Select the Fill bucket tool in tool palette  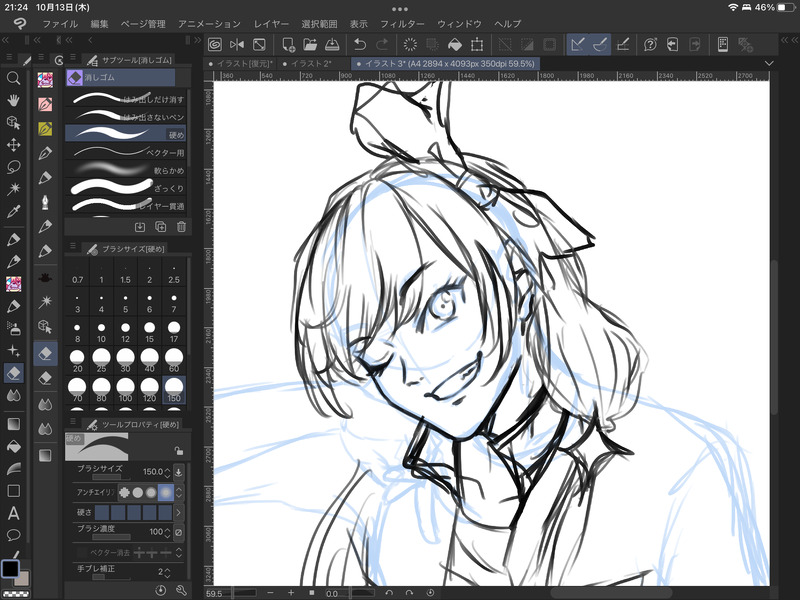pyautogui.click(x=13, y=446)
